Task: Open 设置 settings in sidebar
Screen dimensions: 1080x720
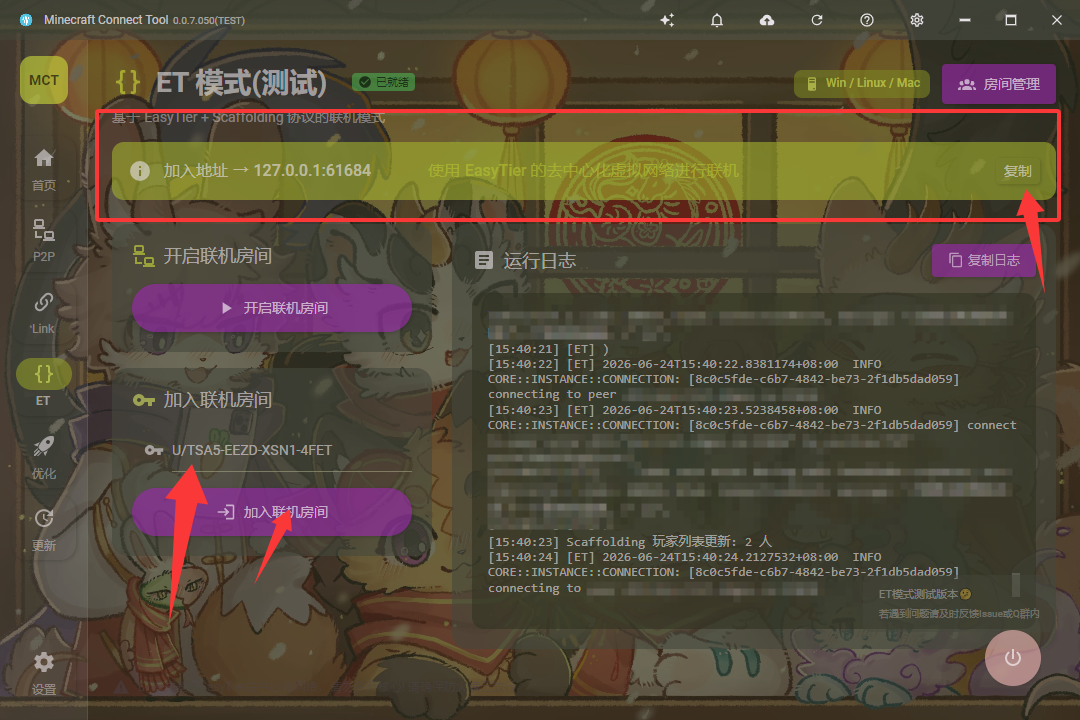Action: coord(43,673)
